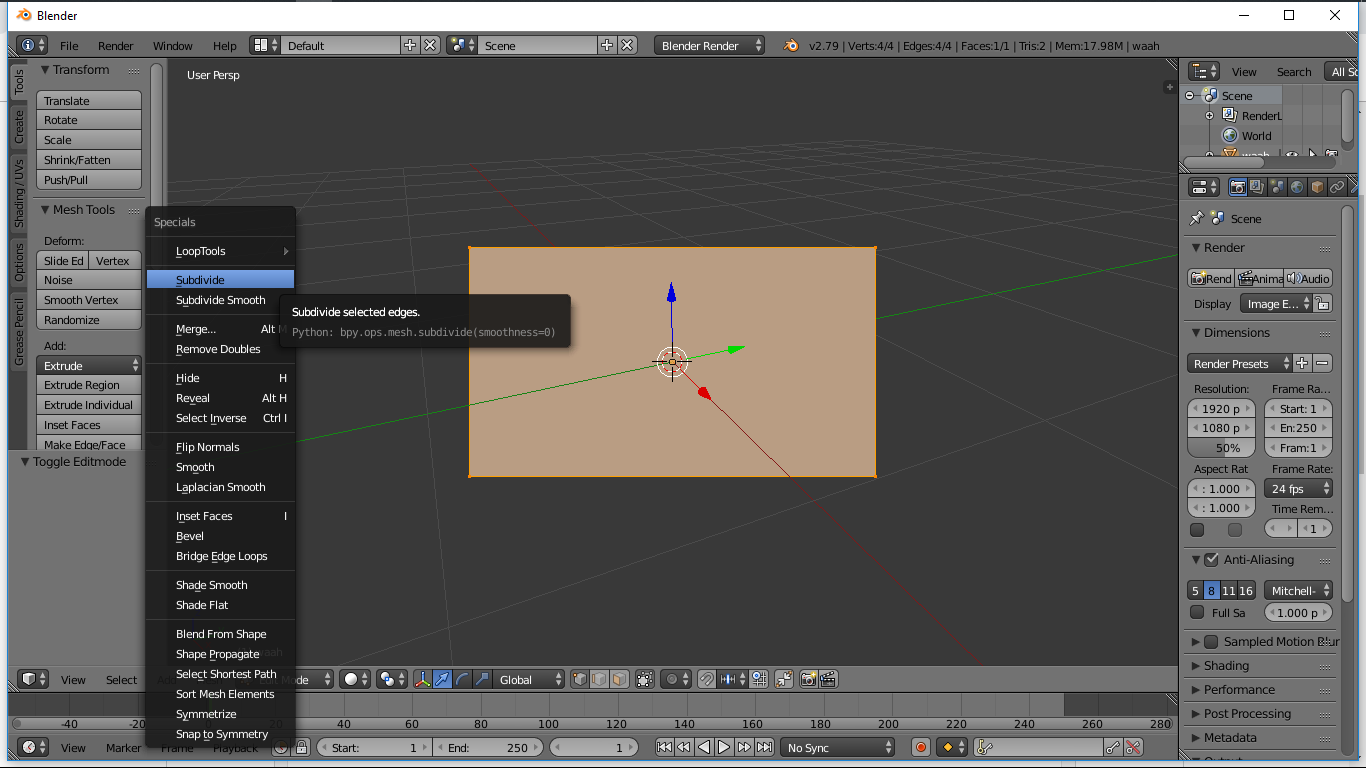
Task: Choose Bevel in Specials menu
Action: click(220, 536)
